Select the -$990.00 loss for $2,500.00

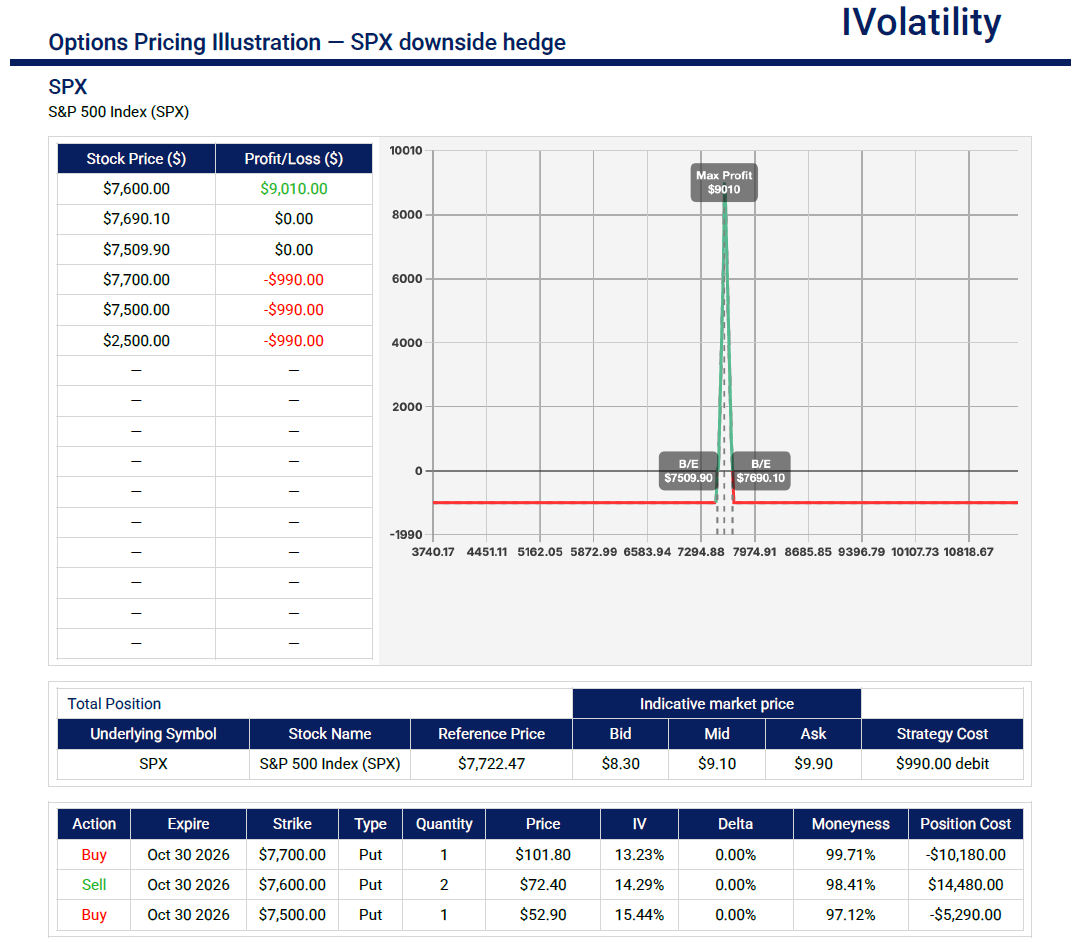click(x=293, y=341)
